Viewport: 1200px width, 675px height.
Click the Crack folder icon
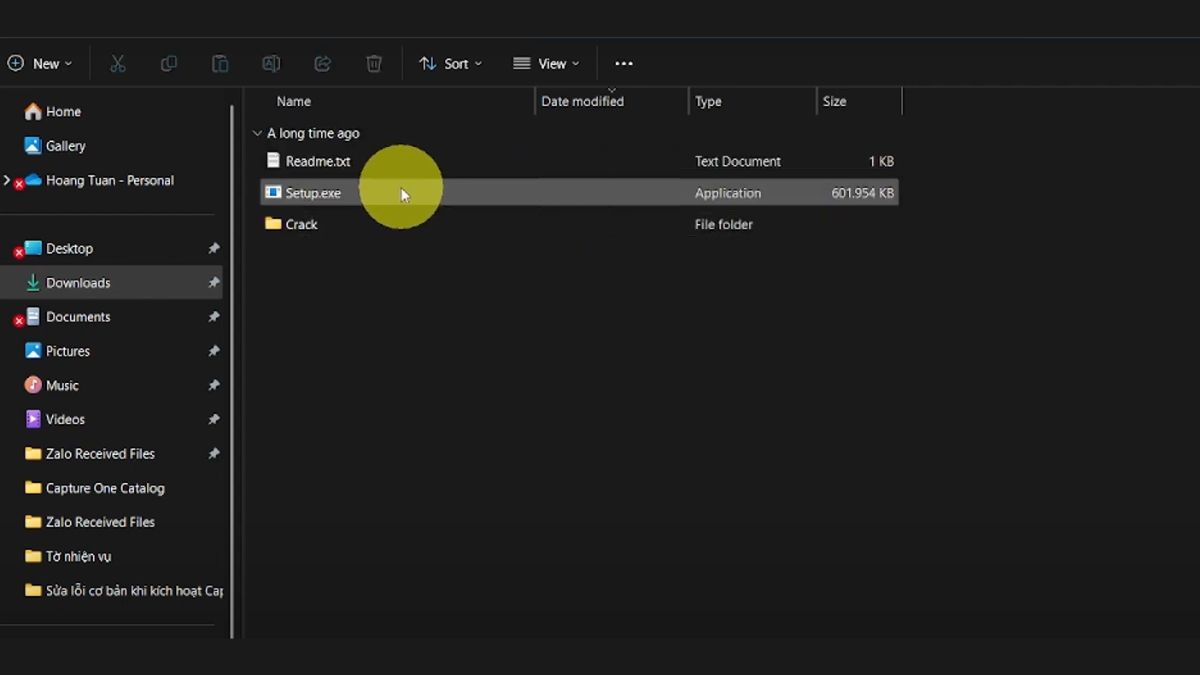click(x=273, y=224)
